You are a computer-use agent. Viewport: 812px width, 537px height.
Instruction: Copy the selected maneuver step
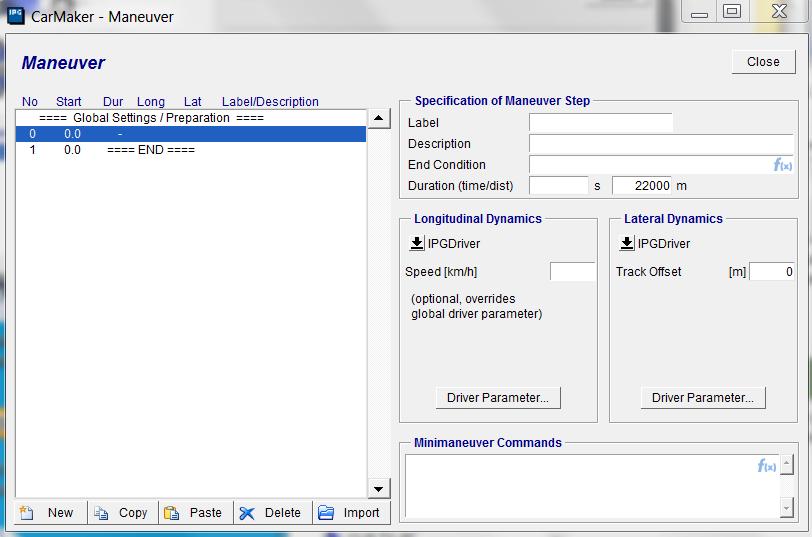(123, 513)
